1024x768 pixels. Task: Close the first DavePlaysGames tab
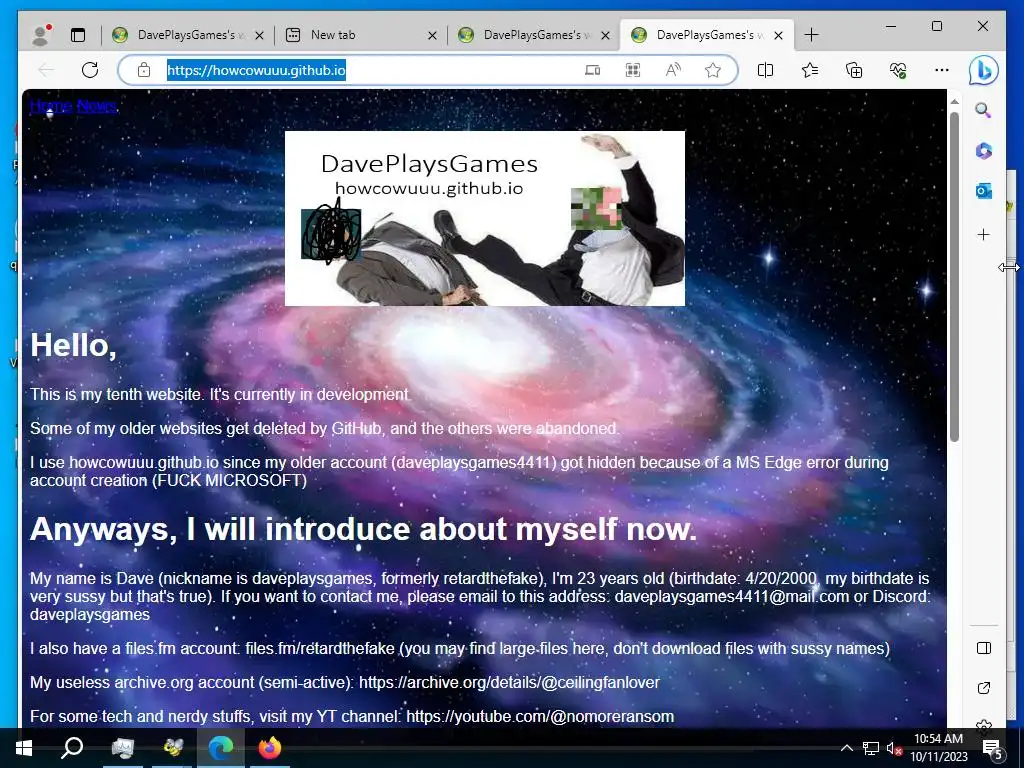259,35
